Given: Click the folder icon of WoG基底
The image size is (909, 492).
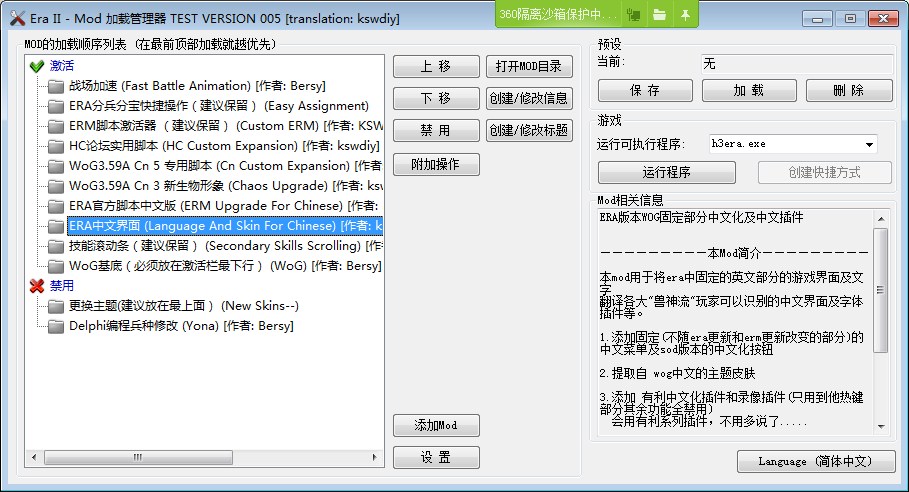Looking at the screenshot, I should pyautogui.click(x=56, y=267).
